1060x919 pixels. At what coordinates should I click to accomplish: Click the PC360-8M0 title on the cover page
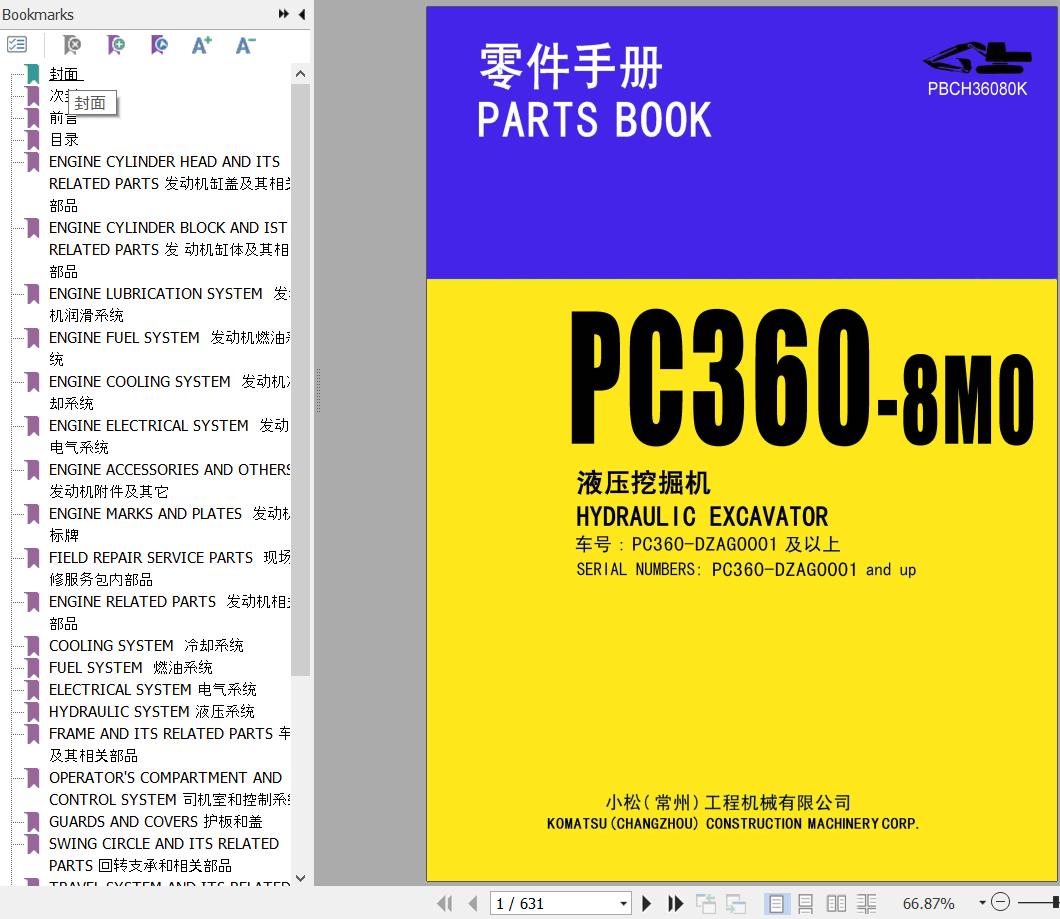802,377
